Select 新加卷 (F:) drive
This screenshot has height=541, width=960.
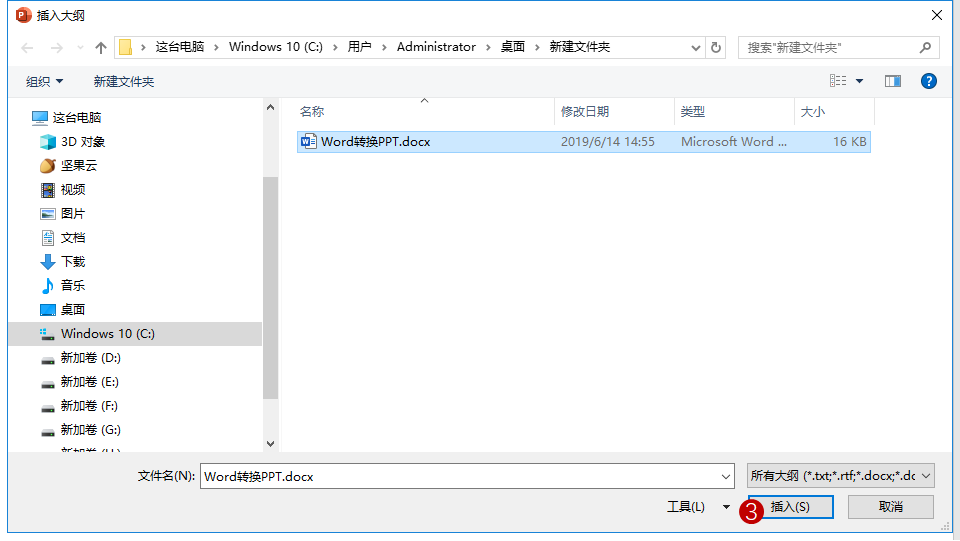pos(89,406)
